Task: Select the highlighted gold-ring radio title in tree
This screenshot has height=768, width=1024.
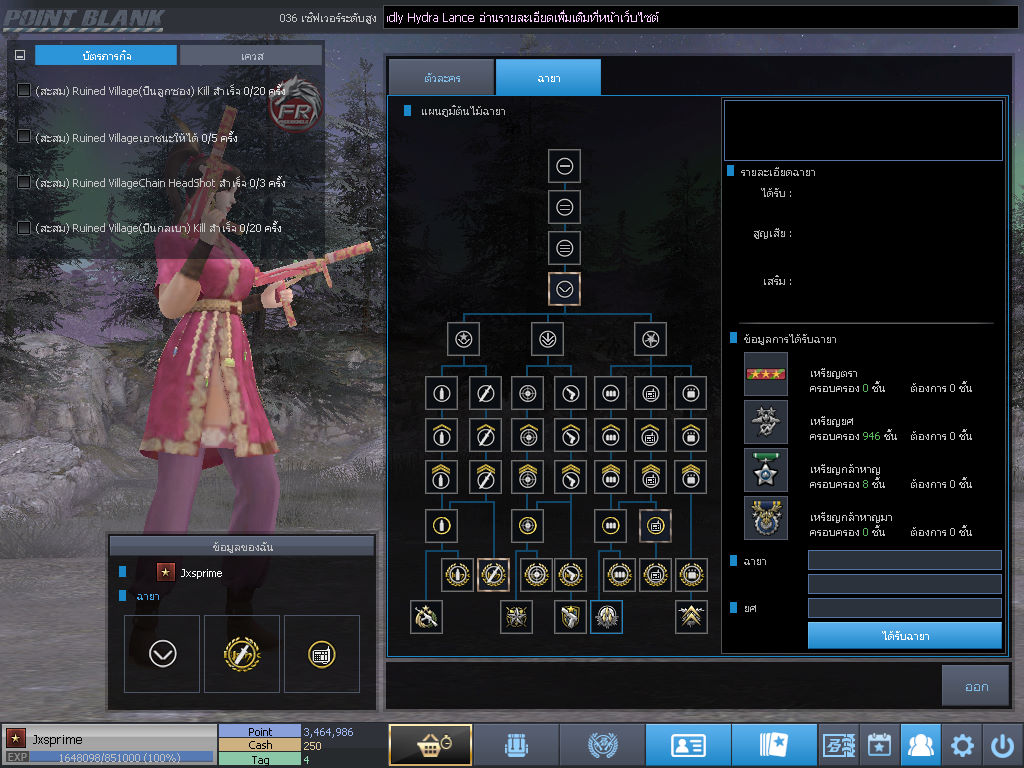Action: coord(655,525)
